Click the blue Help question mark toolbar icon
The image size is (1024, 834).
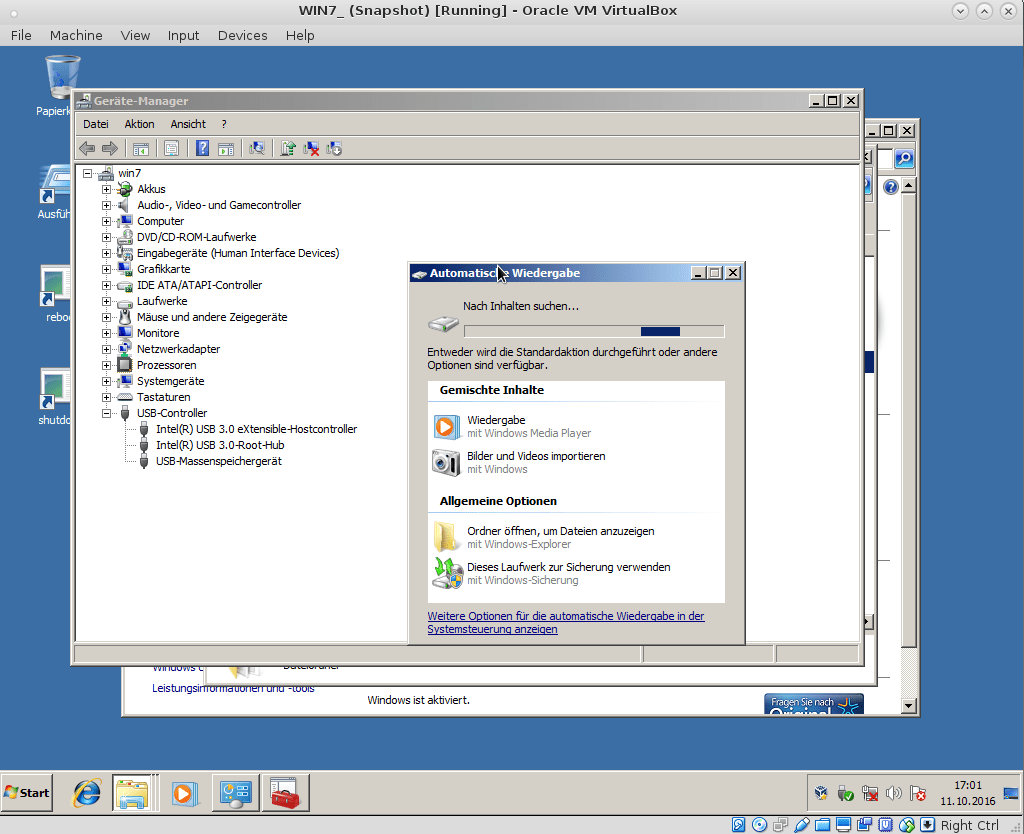click(x=202, y=148)
